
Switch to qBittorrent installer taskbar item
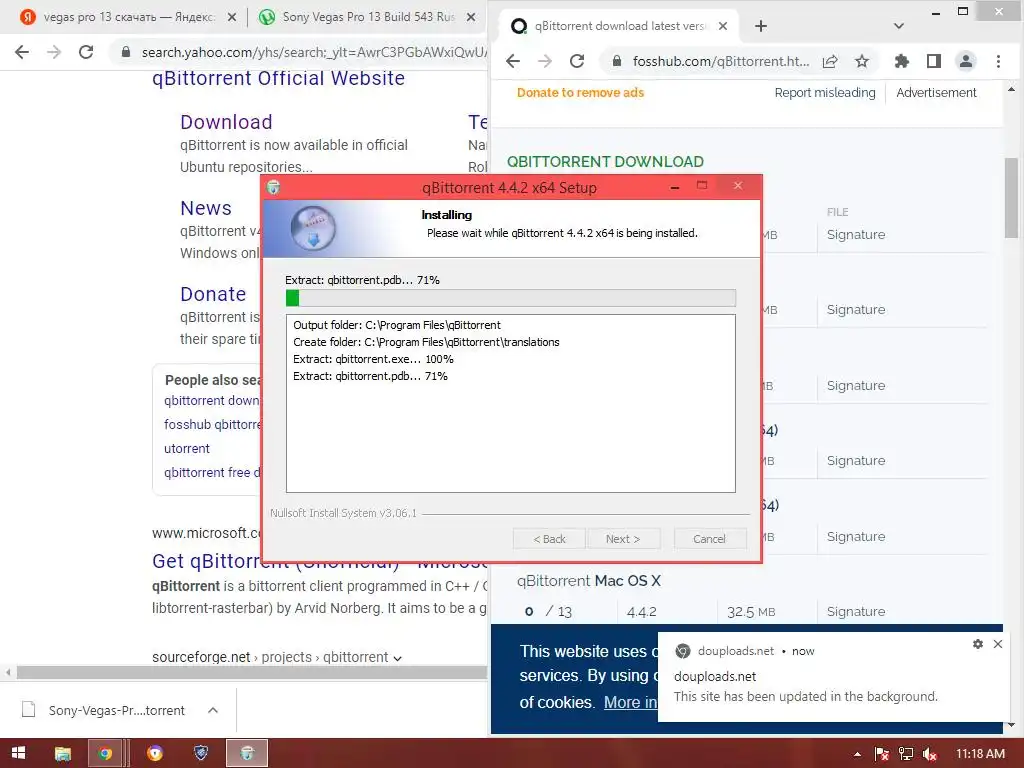point(247,754)
